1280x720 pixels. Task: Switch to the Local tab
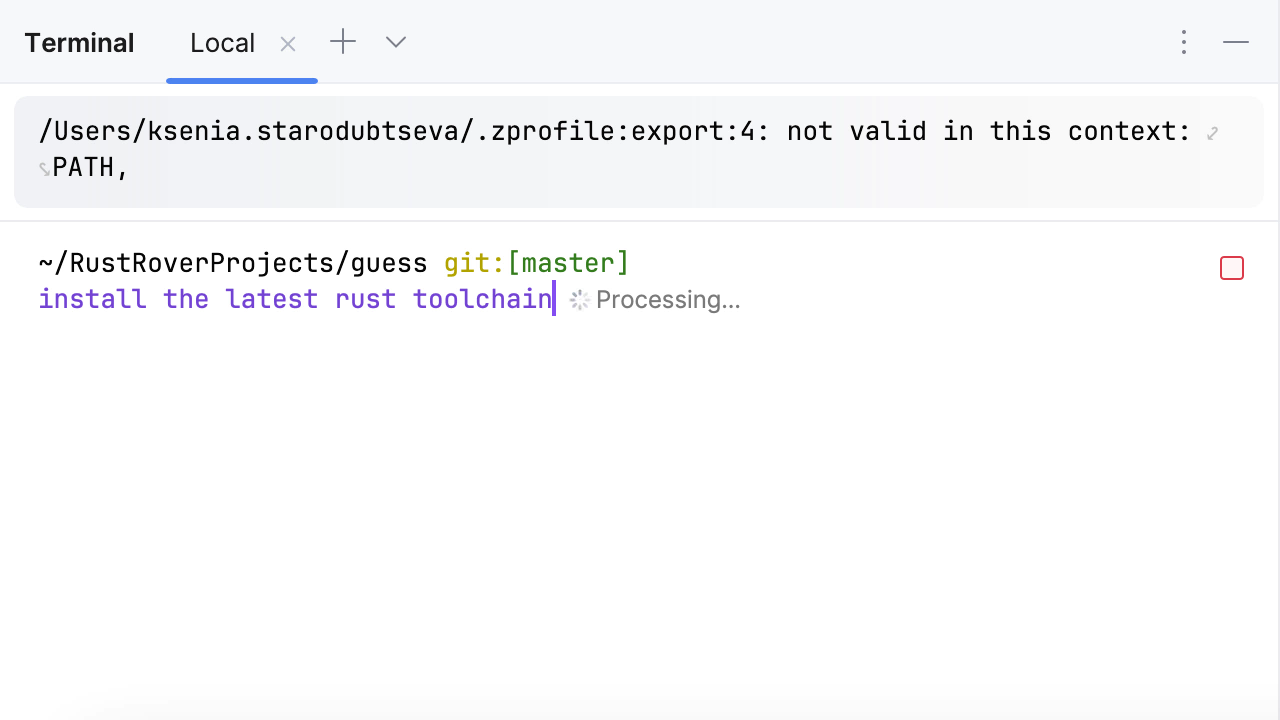[x=222, y=43]
